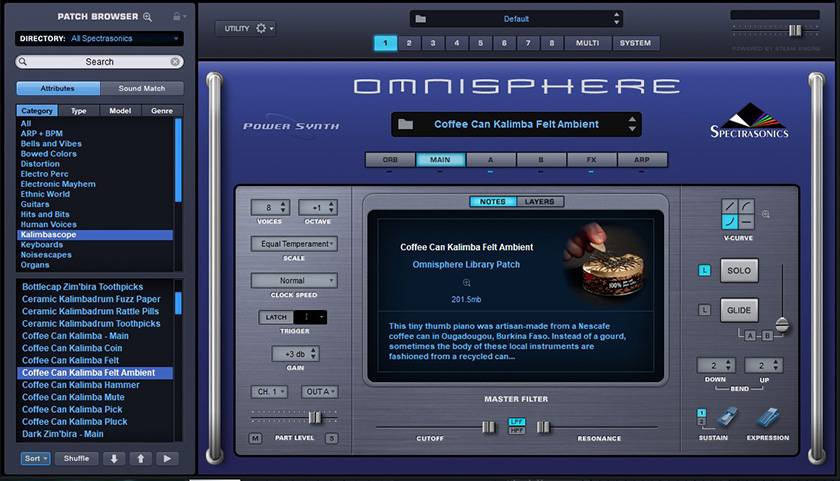Select part 2 button
This screenshot has width=840, height=481.
click(409, 43)
